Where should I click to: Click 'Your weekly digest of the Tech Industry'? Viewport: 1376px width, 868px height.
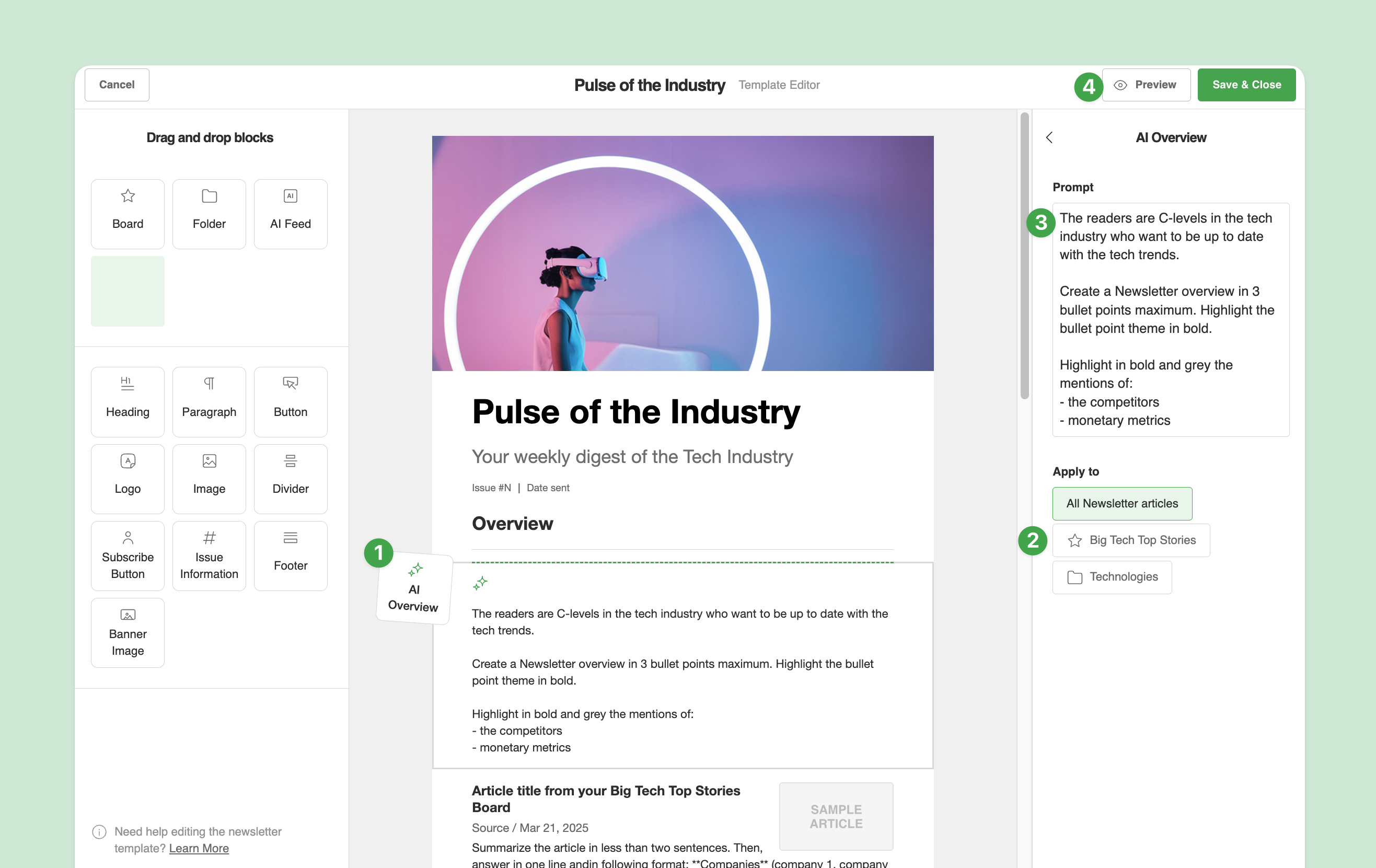632,457
